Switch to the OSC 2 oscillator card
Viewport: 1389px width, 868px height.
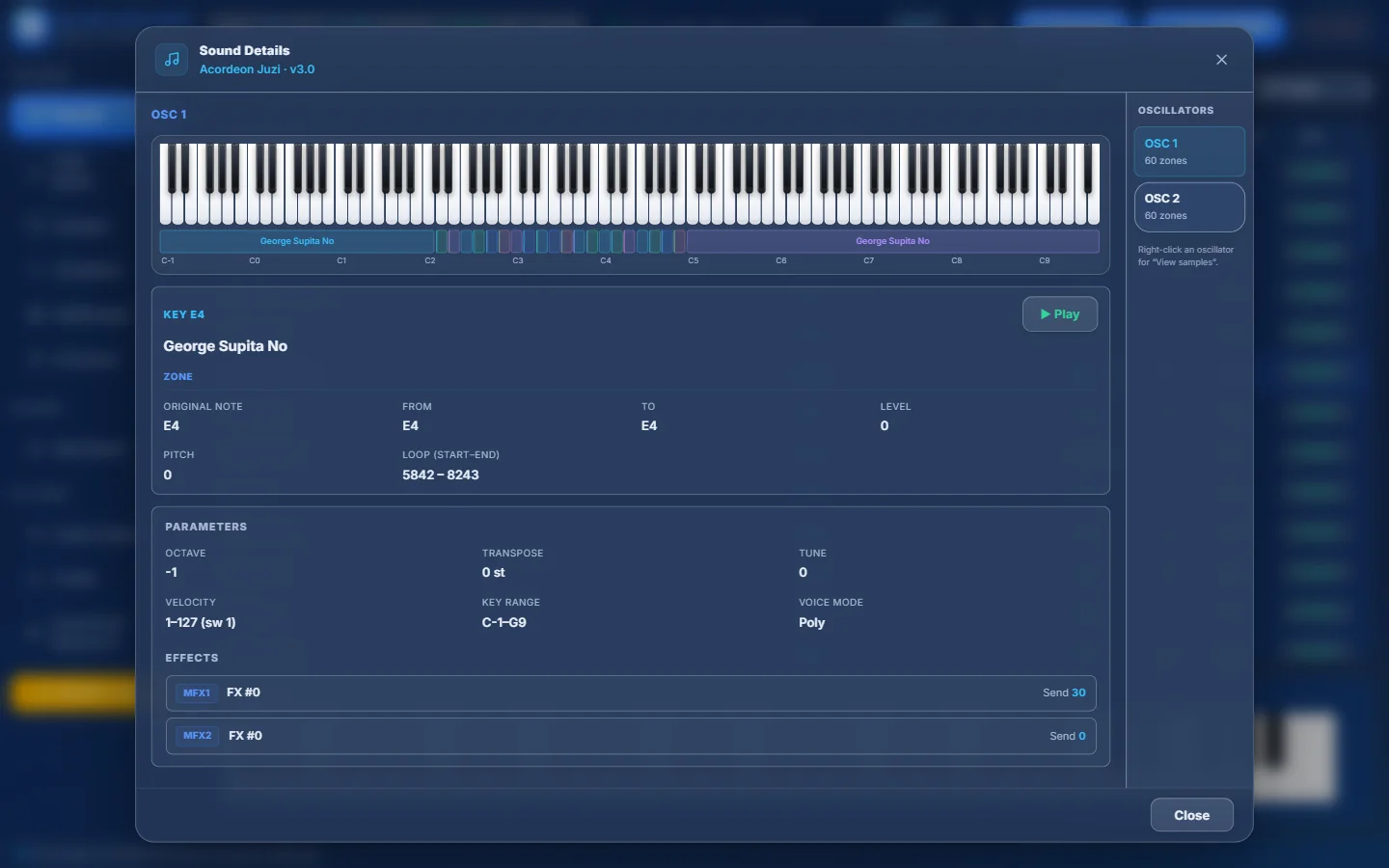[x=1188, y=206]
